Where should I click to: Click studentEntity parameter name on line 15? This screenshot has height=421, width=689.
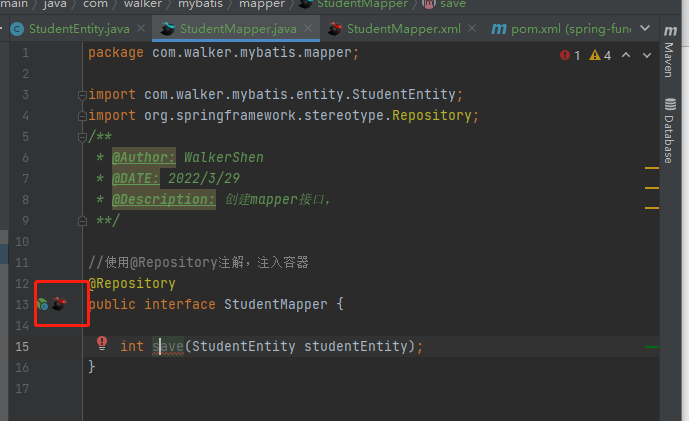[356, 346]
